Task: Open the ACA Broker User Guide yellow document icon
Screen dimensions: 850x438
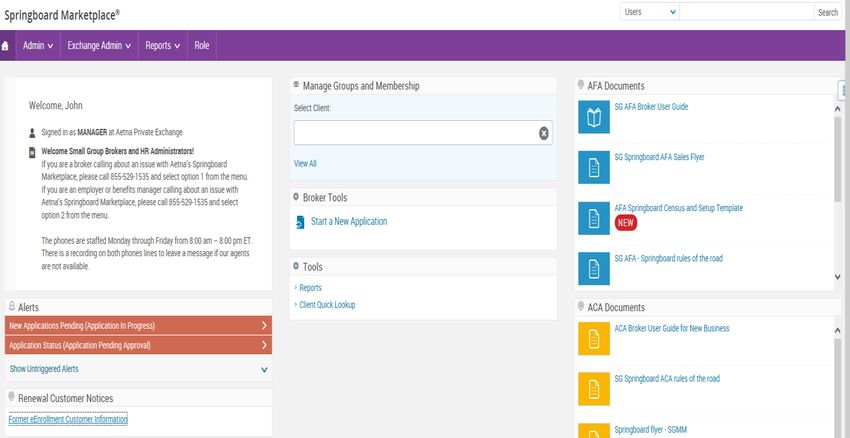Action: (x=594, y=338)
